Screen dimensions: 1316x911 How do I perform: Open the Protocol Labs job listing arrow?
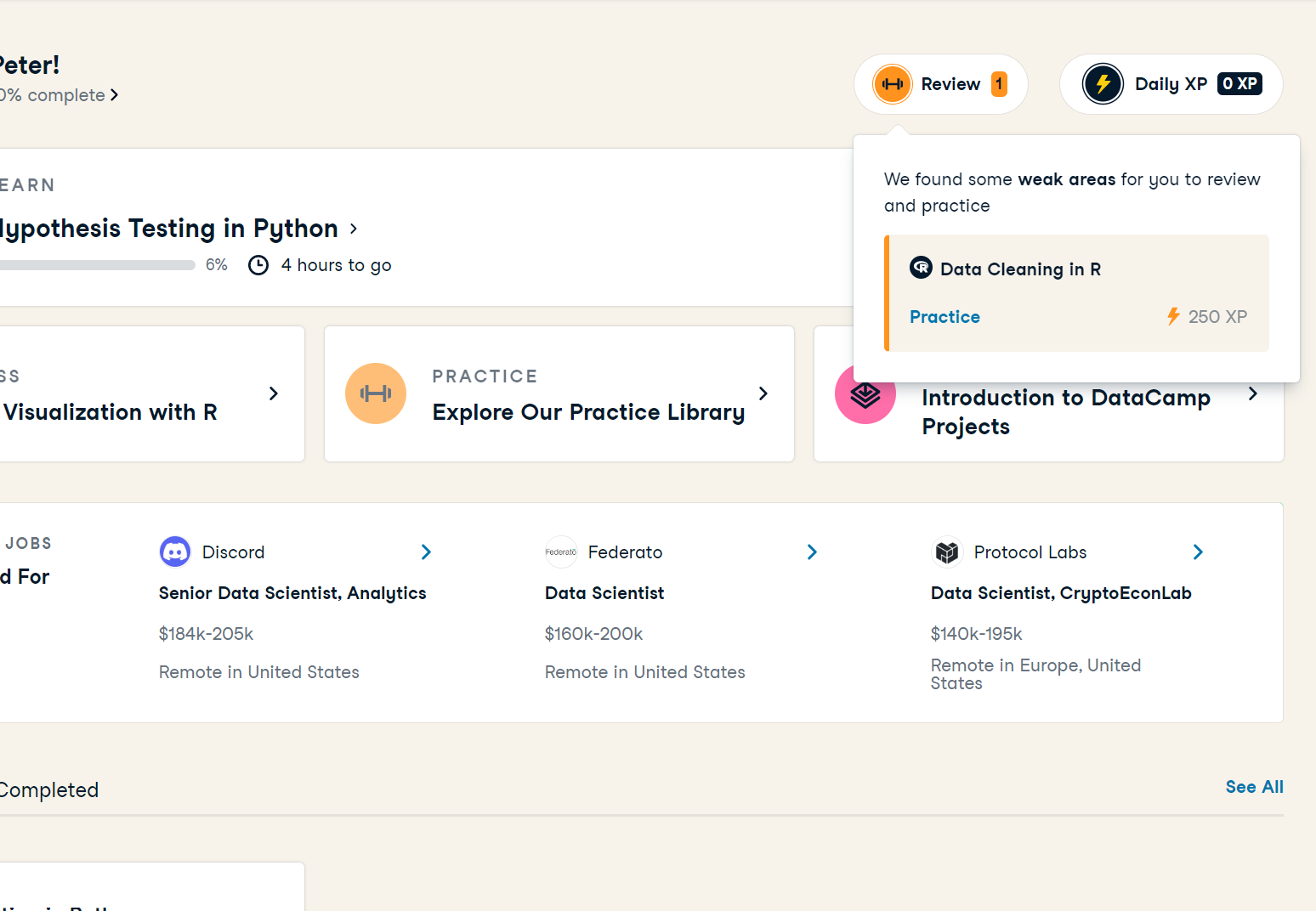pos(1198,552)
